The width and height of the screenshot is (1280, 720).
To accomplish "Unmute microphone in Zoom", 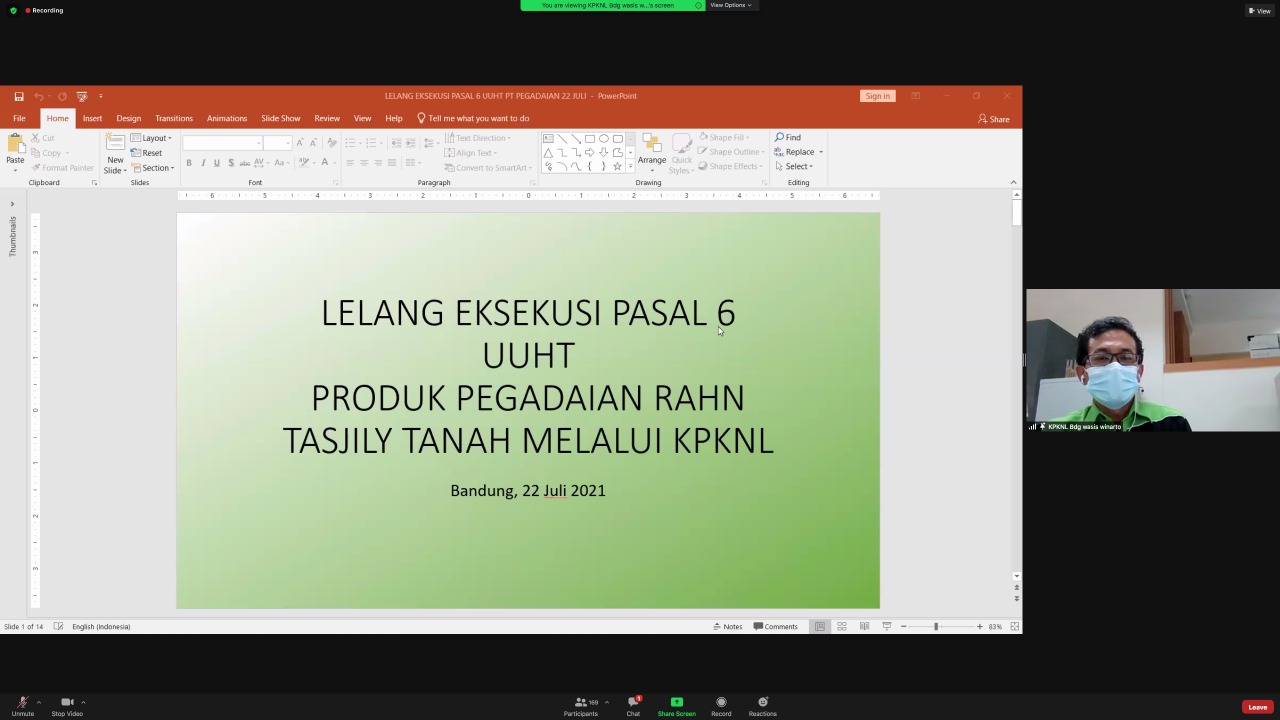I will pos(22,706).
